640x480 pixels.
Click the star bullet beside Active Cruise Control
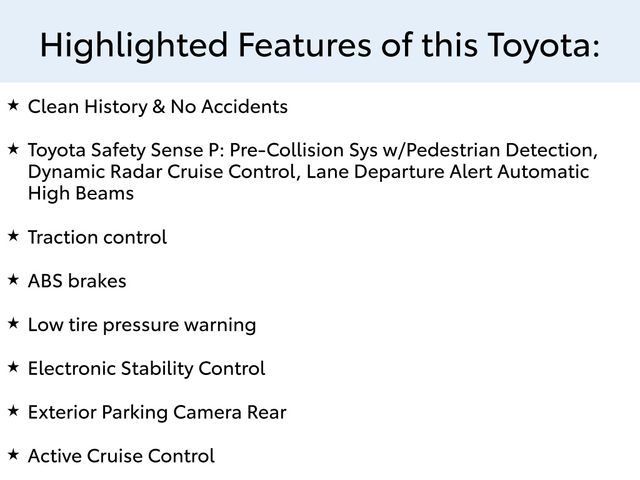tap(12, 454)
